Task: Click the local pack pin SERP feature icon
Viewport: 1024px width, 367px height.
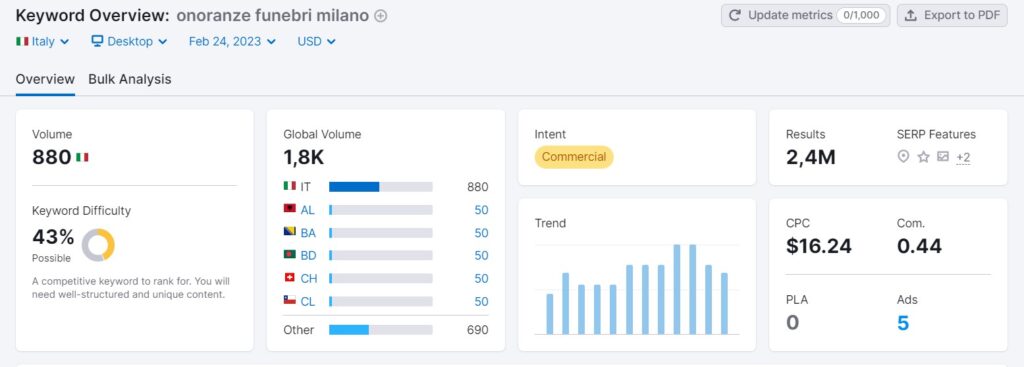Action: coord(903,157)
